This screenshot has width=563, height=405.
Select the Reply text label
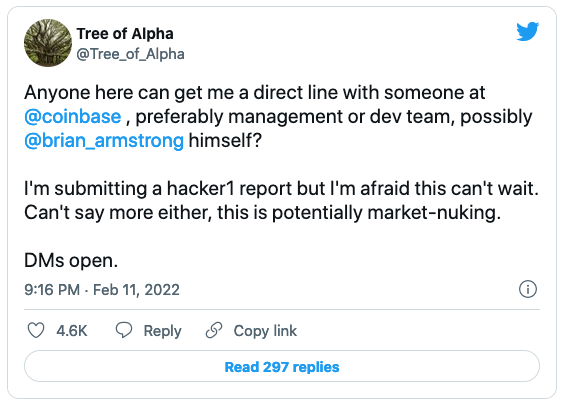tap(162, 331)
